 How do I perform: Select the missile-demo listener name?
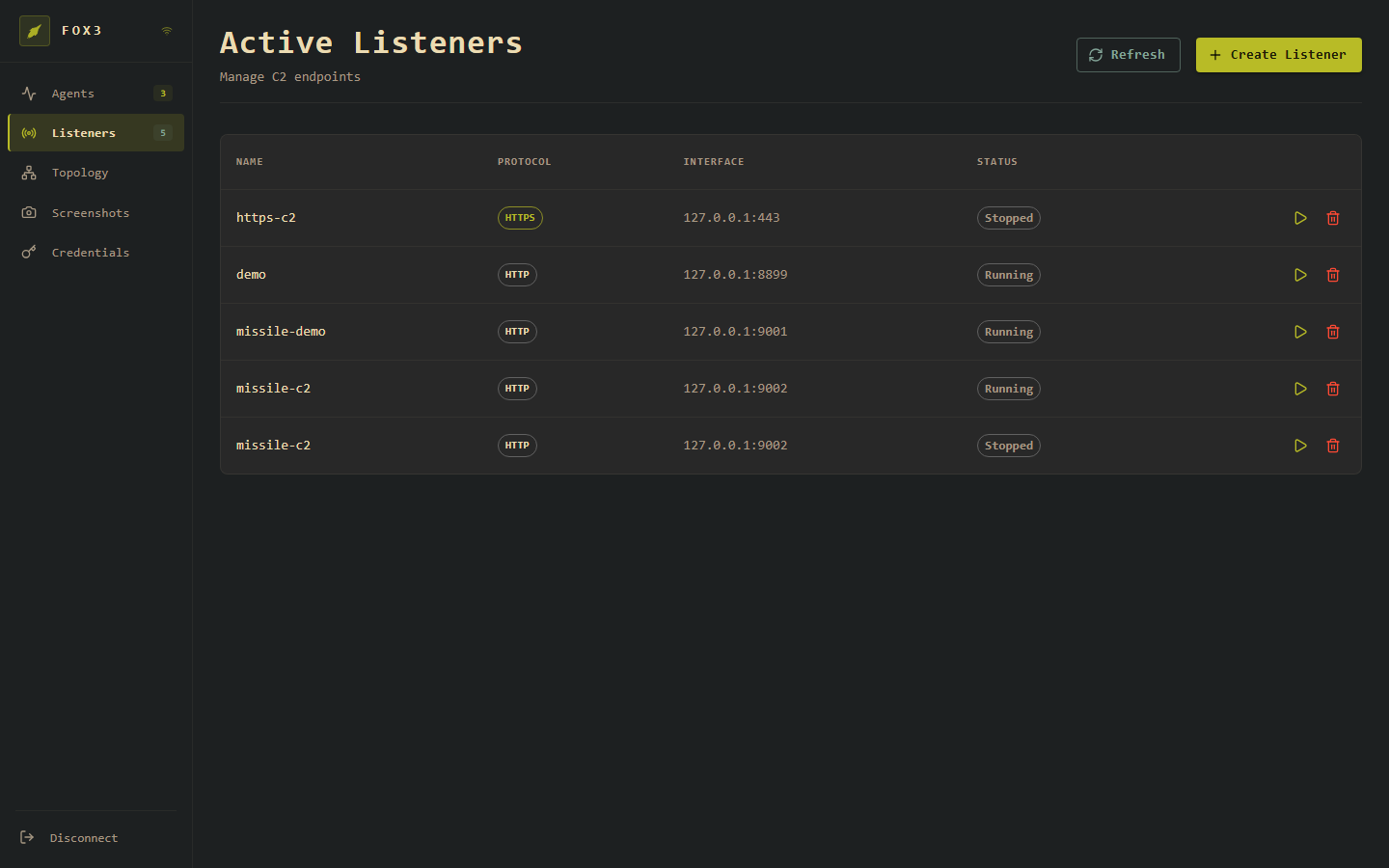coord(281,332)
